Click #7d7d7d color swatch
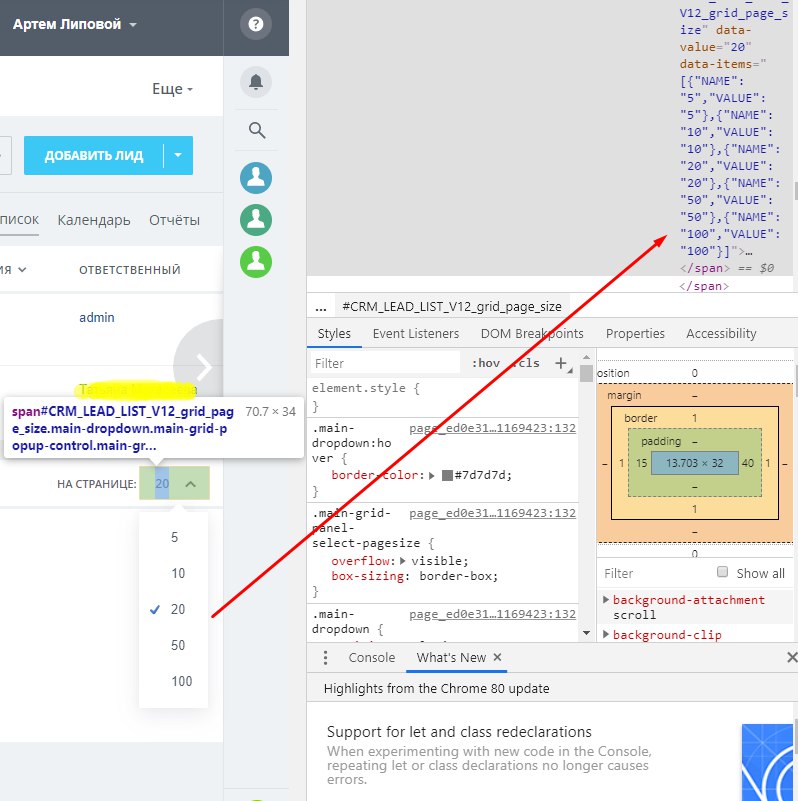The width and height of the screenshot is (798, 801). [447, 476]
